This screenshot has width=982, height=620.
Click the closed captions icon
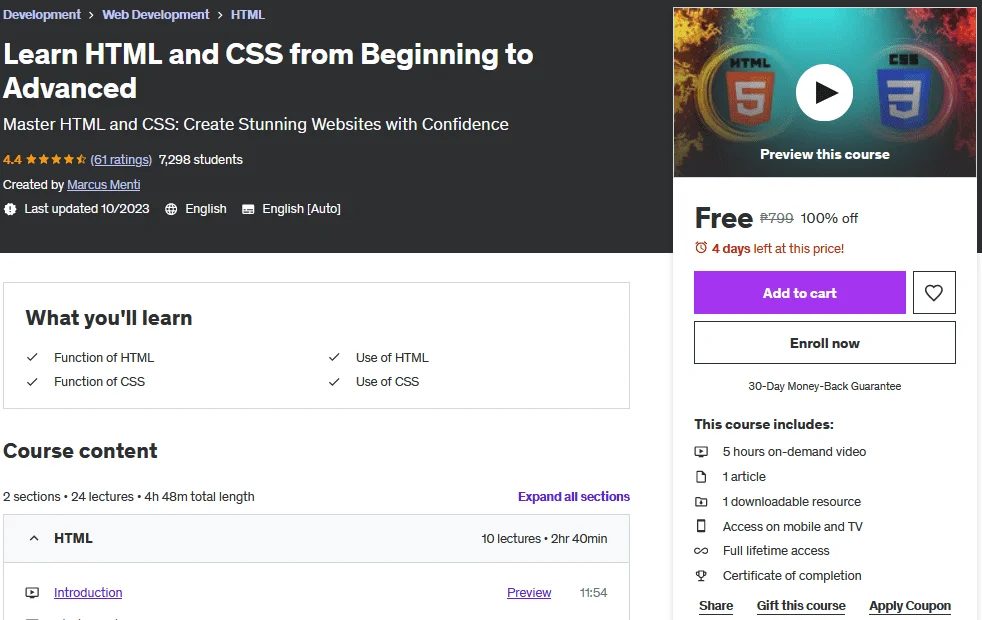[248, 209]
